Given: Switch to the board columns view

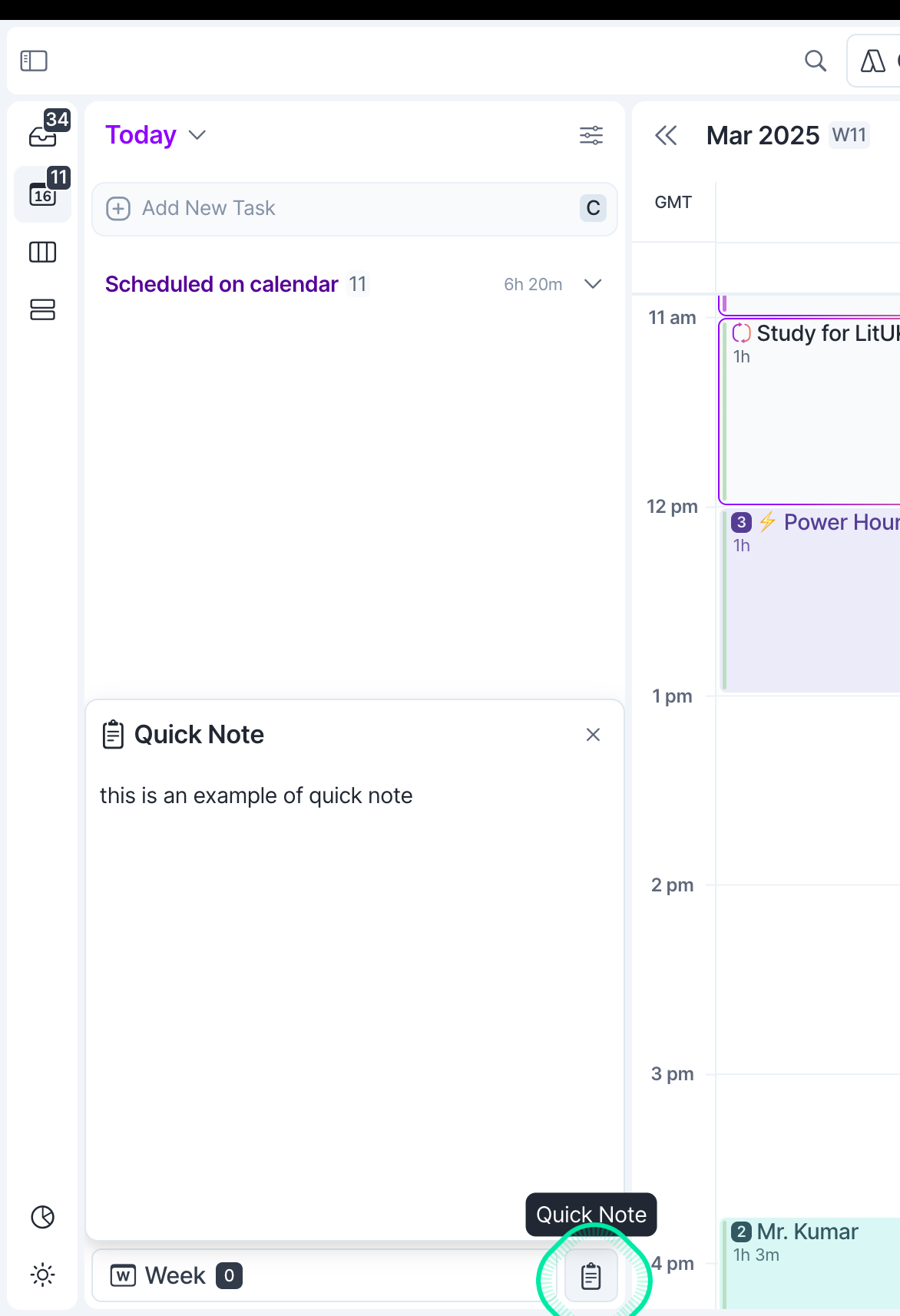Looking at the screenshot, I should pos(43,252).
